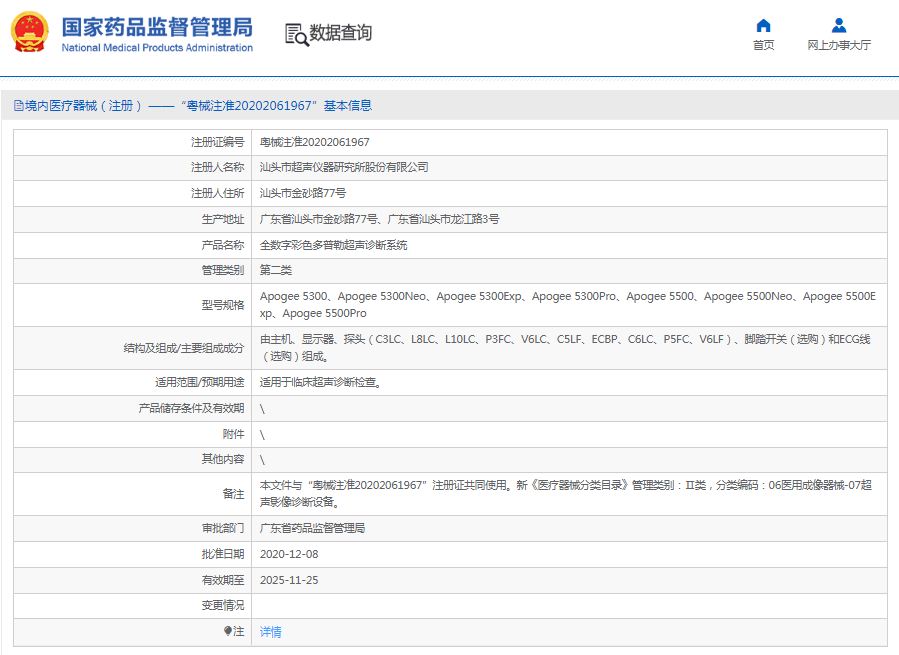The image size is (899, 655).
Task: Click the 首页 text link
Action: coord(763,45)
